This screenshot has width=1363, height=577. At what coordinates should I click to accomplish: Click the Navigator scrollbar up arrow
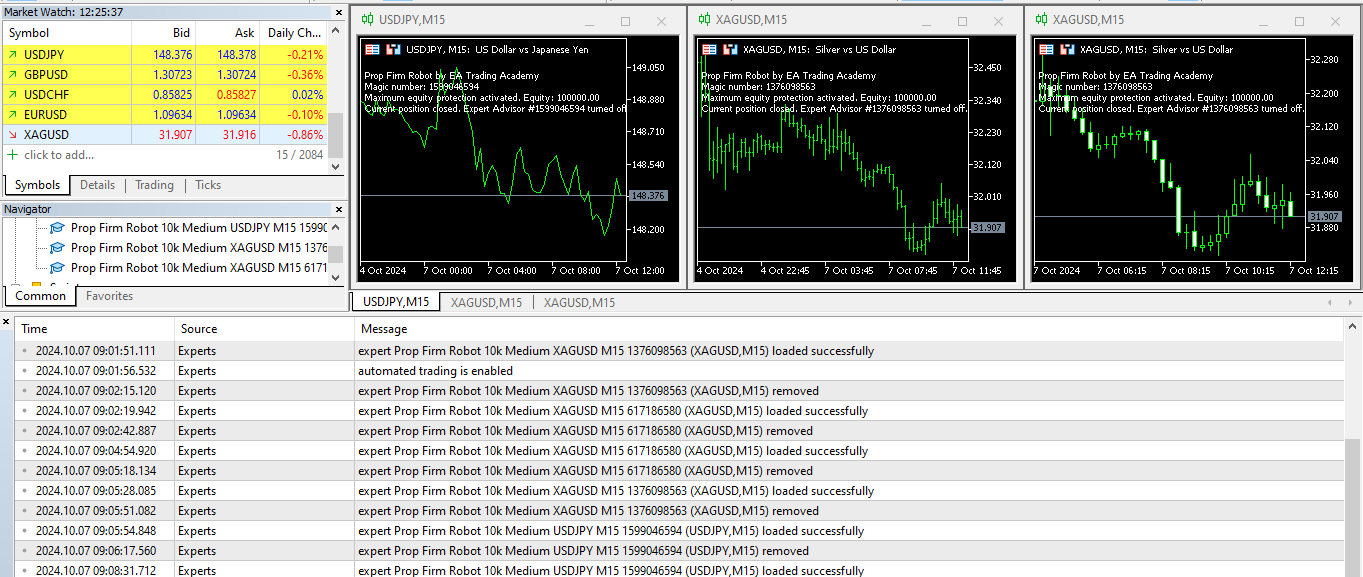336,226
